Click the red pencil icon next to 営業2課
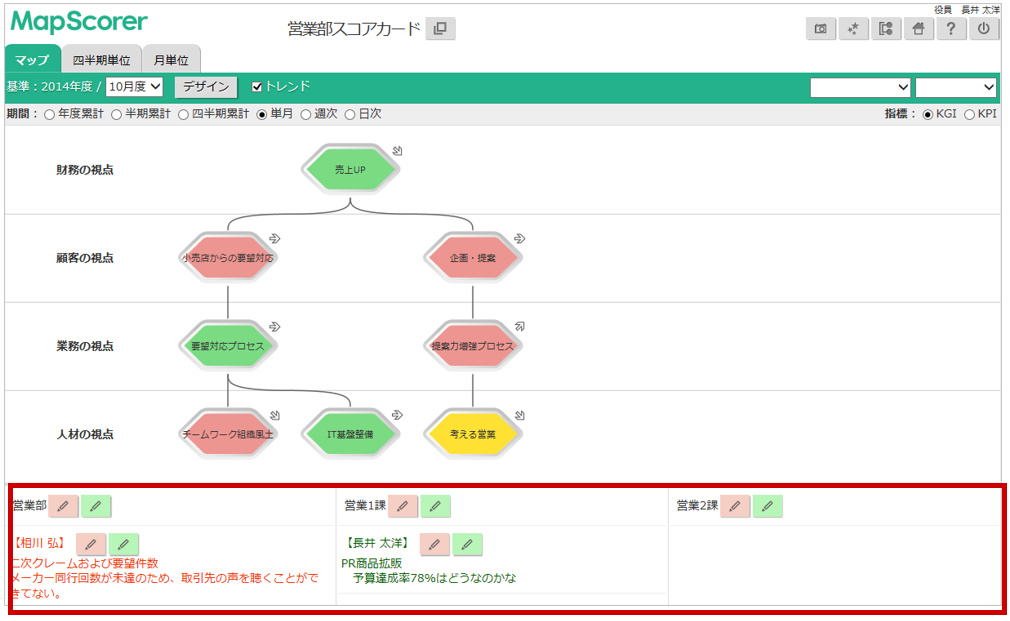Image resolution: width=1010 pixels, height=621 pixels. pyautogui.click(x=735, y=506)
